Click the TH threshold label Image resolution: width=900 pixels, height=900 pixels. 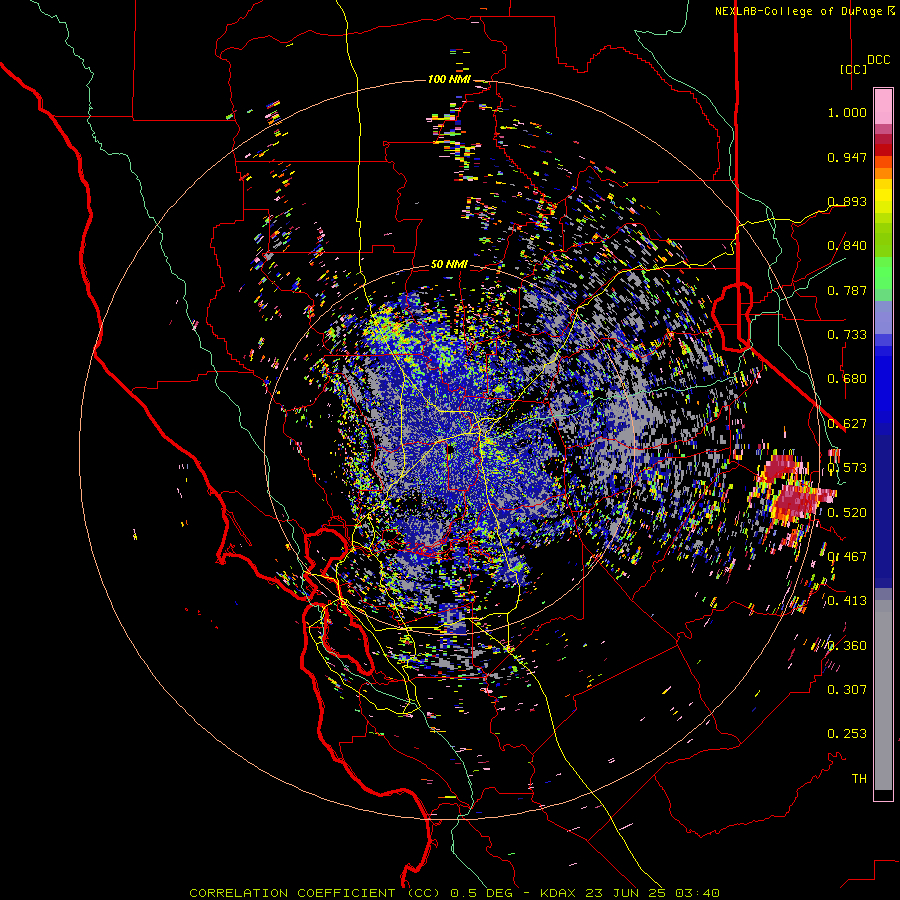pos(859,779)
